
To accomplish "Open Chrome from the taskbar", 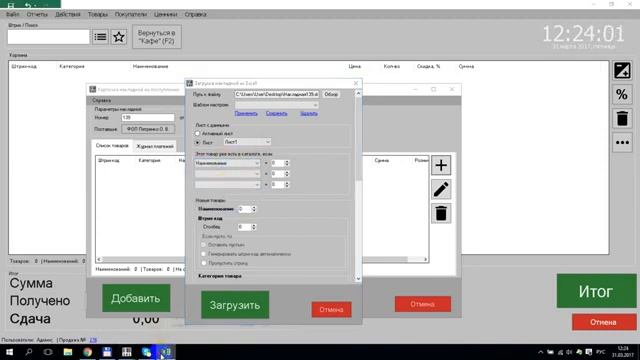I will point(87,352).
